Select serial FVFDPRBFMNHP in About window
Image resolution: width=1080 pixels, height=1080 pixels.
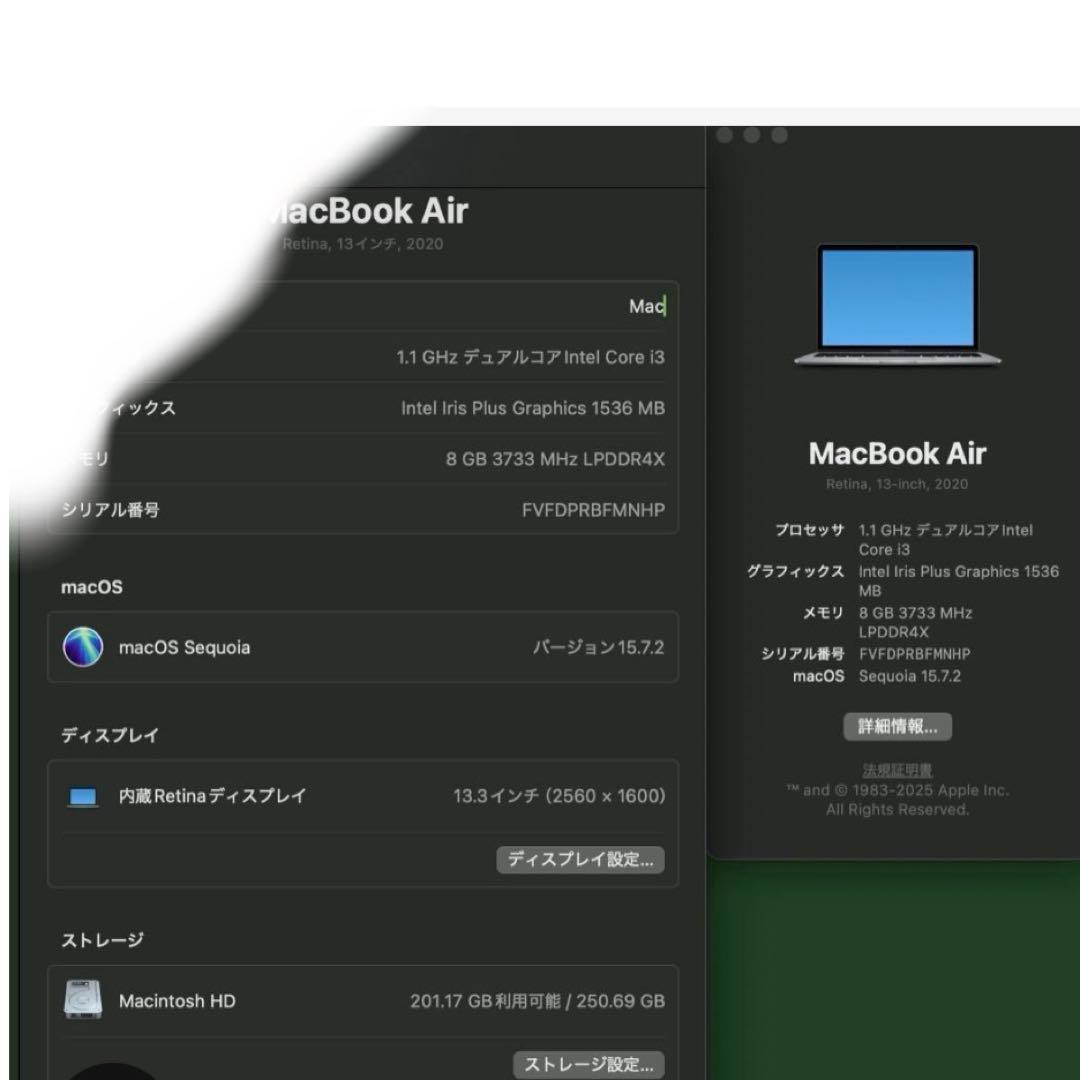[x=914, y=654]
